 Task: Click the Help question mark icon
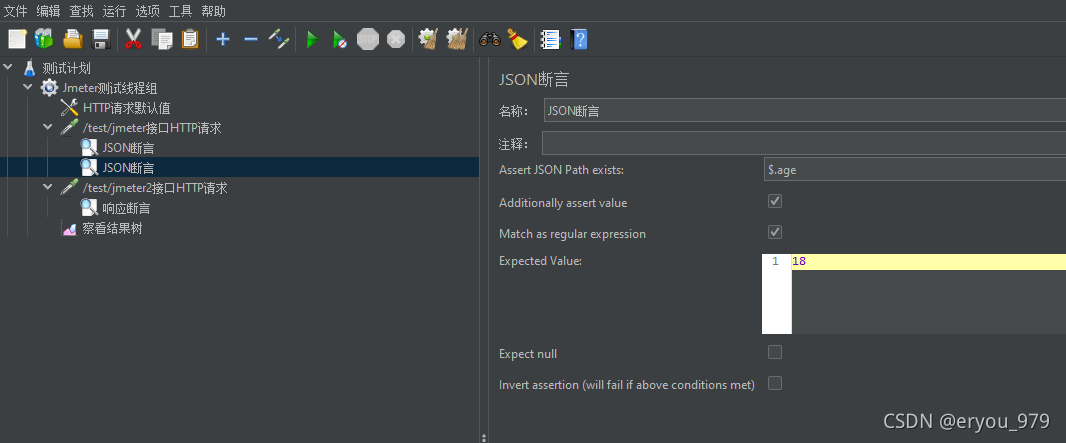579,39
